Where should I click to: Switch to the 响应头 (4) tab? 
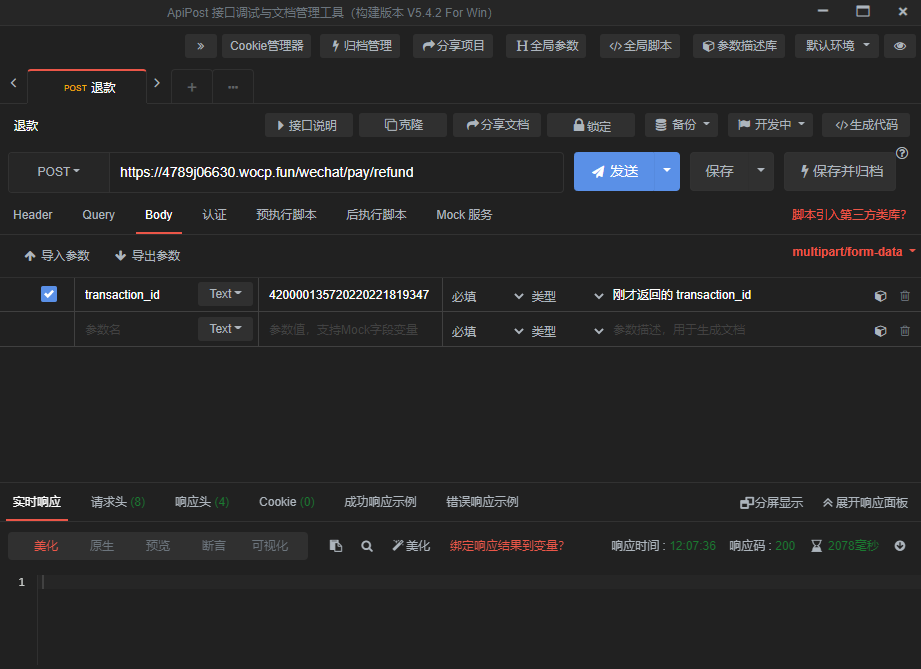(x=202, y=502)
